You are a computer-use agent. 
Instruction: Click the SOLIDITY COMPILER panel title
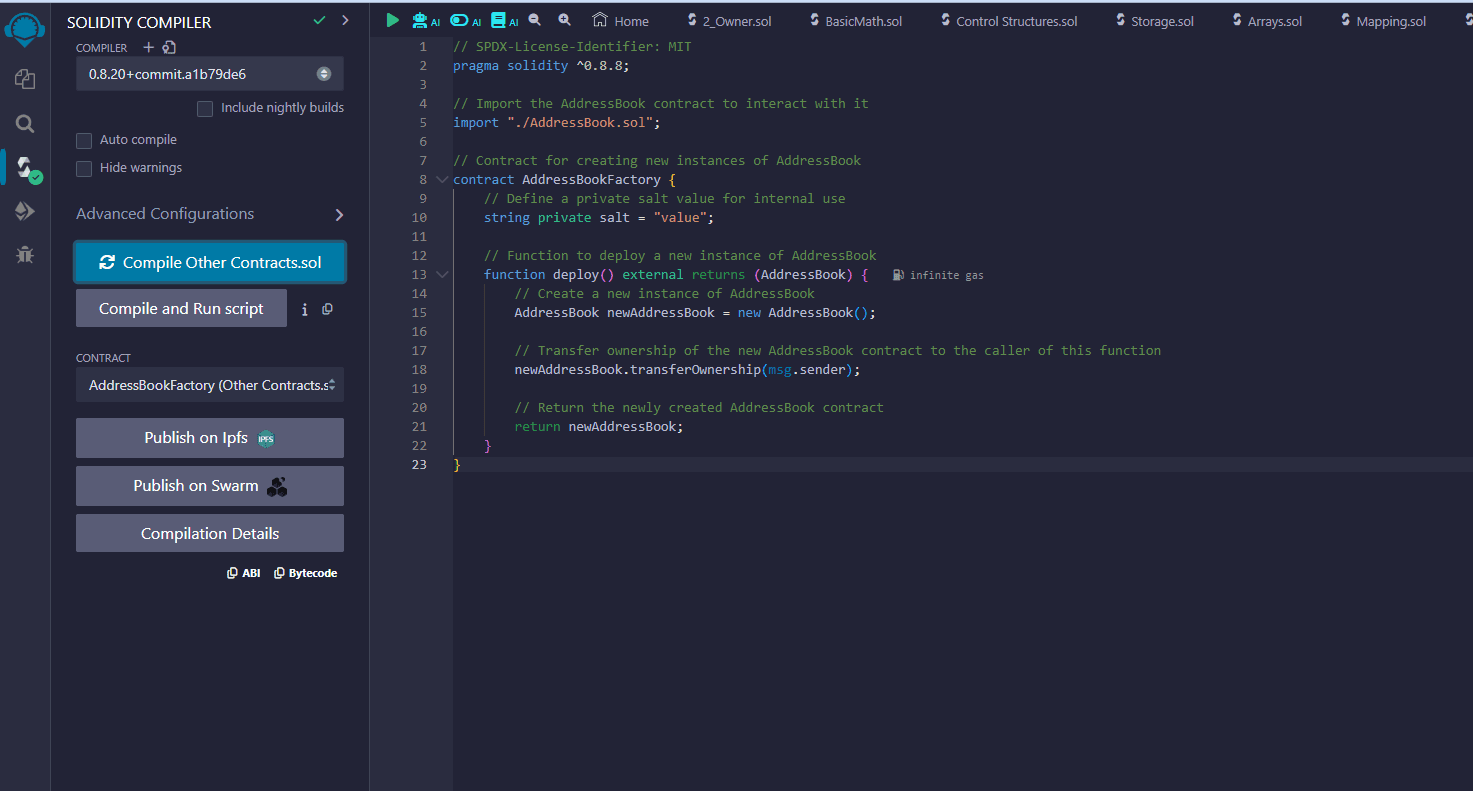pos(139,22)
